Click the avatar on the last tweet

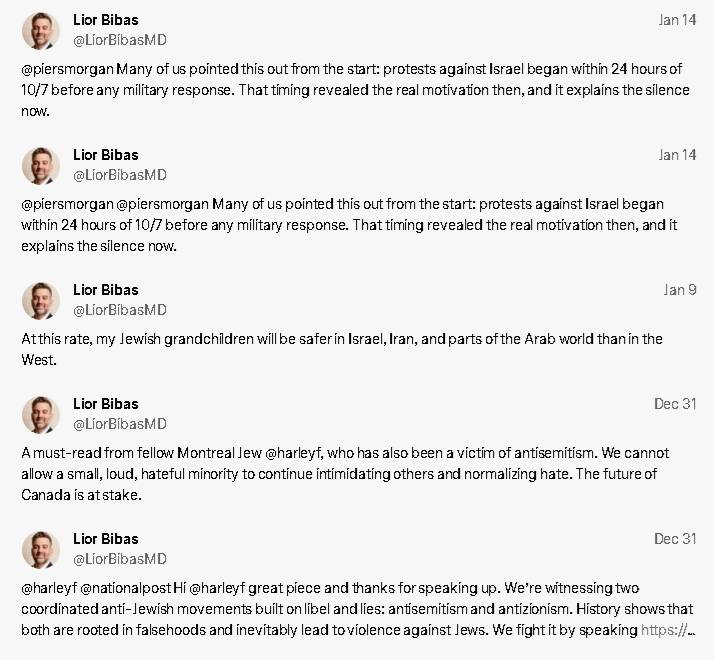point(41,550)
